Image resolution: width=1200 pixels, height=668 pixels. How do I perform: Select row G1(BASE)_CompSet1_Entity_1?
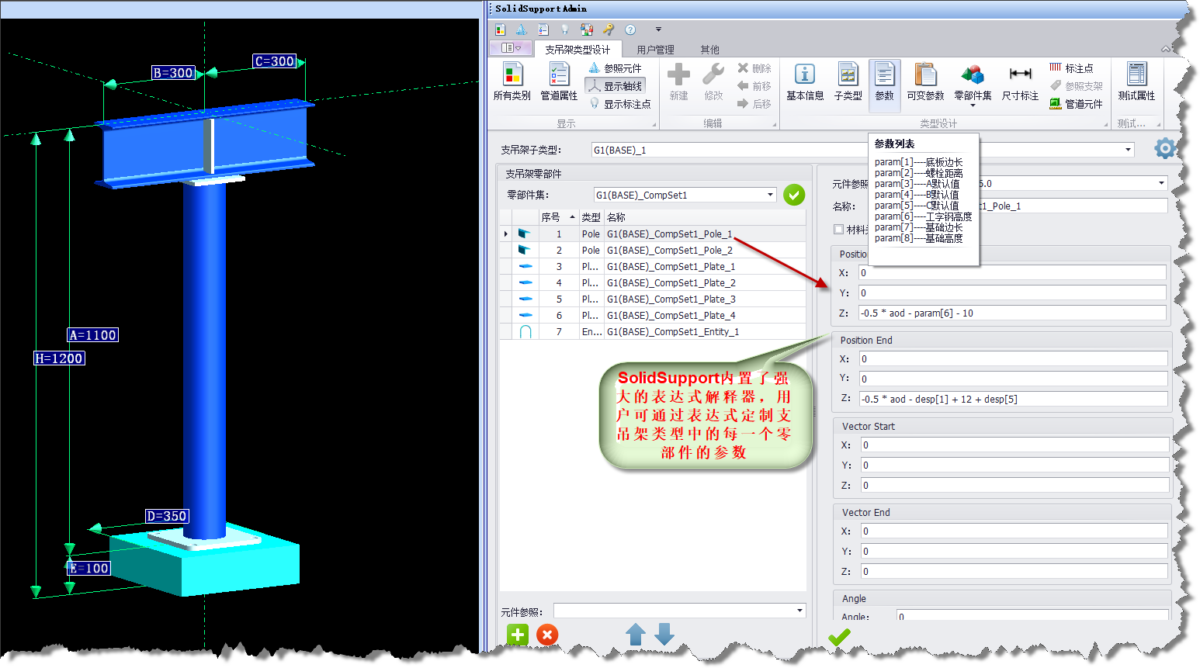click(x=652, y=332)
